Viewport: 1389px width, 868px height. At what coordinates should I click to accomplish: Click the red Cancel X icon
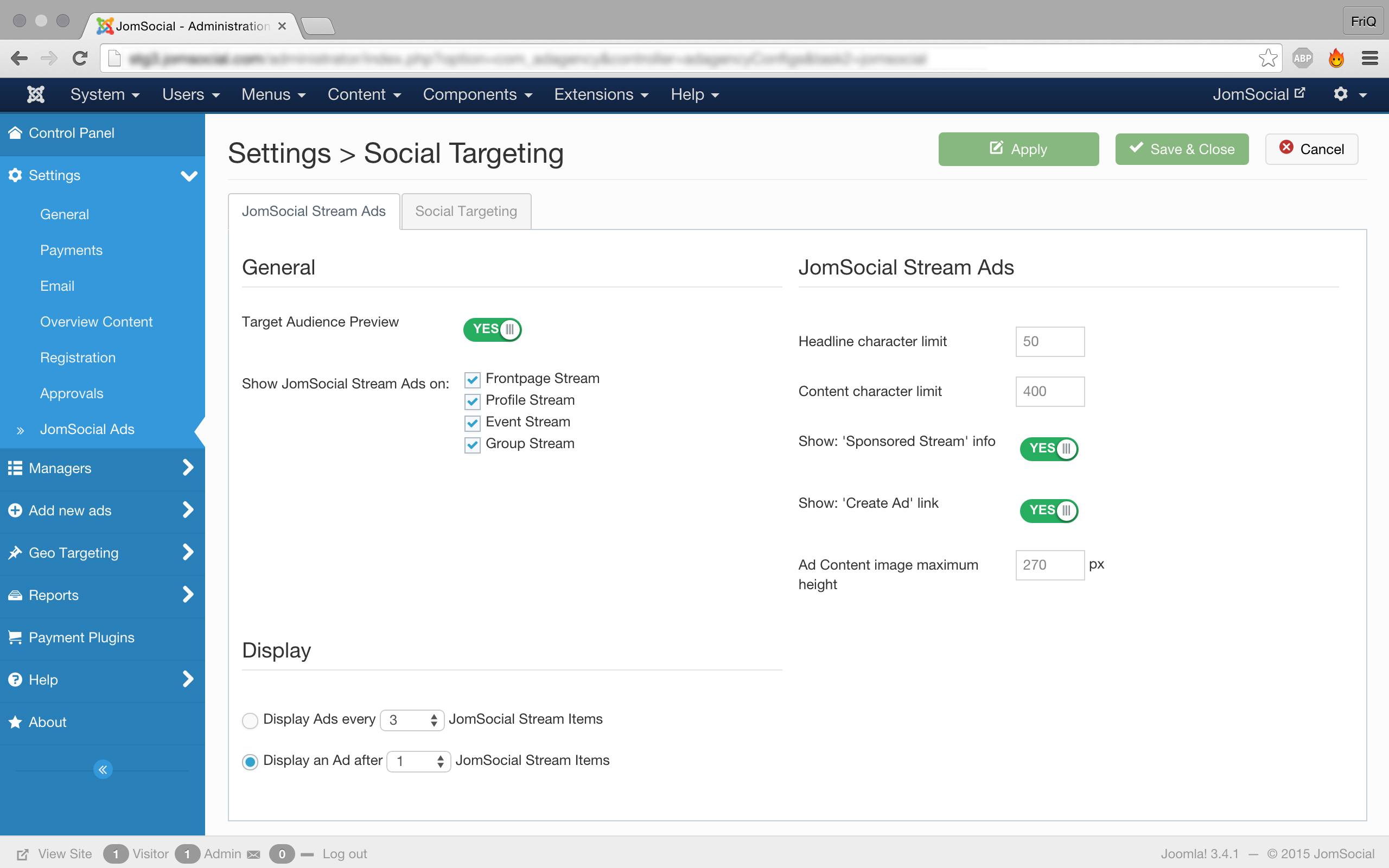(x=1286, y=147)
